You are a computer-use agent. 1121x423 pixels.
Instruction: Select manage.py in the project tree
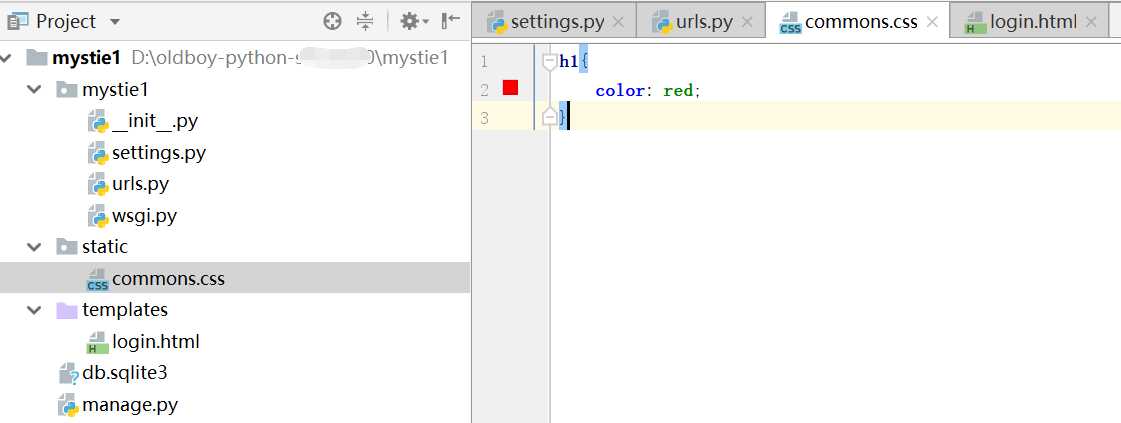point(130,405)
